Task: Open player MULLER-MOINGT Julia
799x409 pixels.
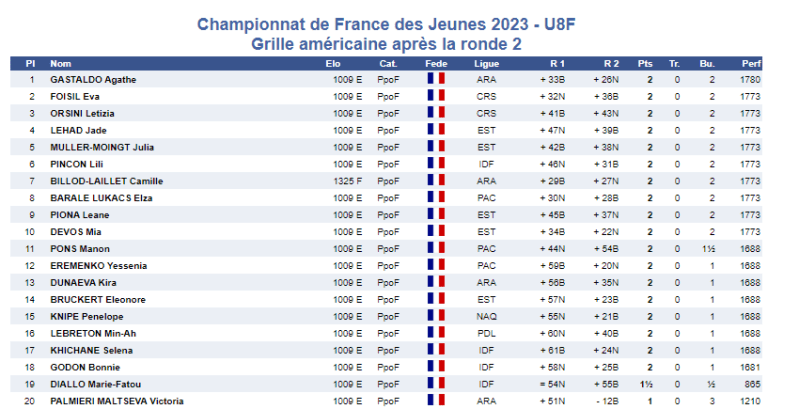Action: tap(101, 148)
